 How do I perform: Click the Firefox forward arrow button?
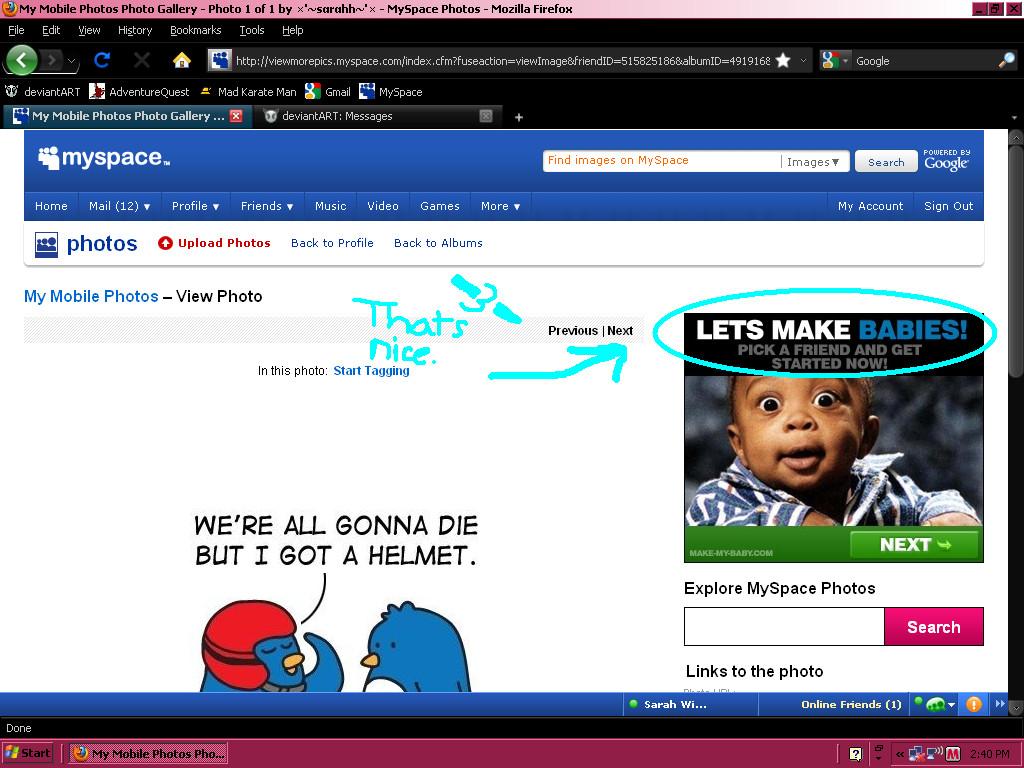coord(52,61)
